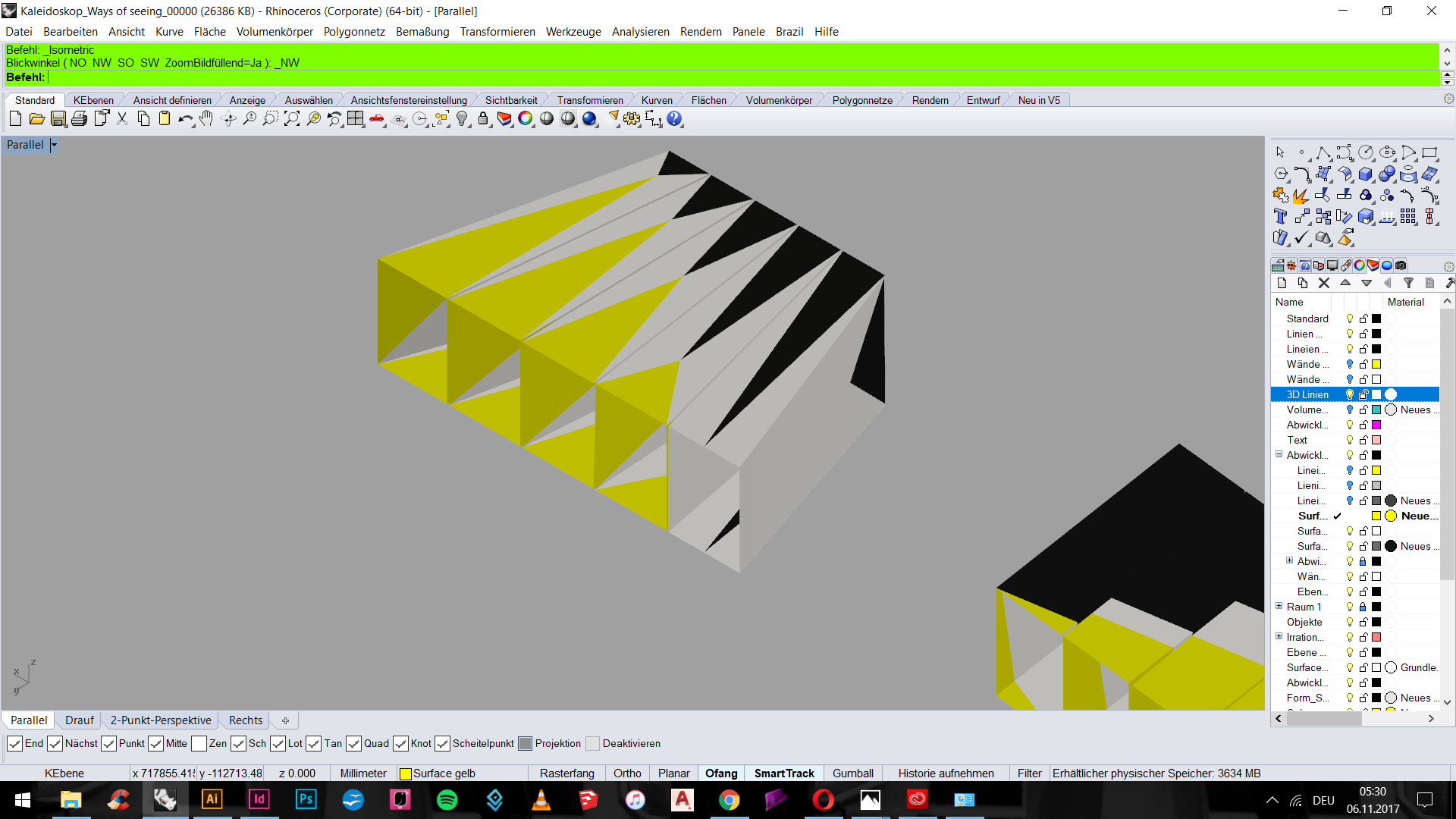The image size is (1456, 819).
Task: Select the Box solid tool
Action: [x=1366, y=174]
